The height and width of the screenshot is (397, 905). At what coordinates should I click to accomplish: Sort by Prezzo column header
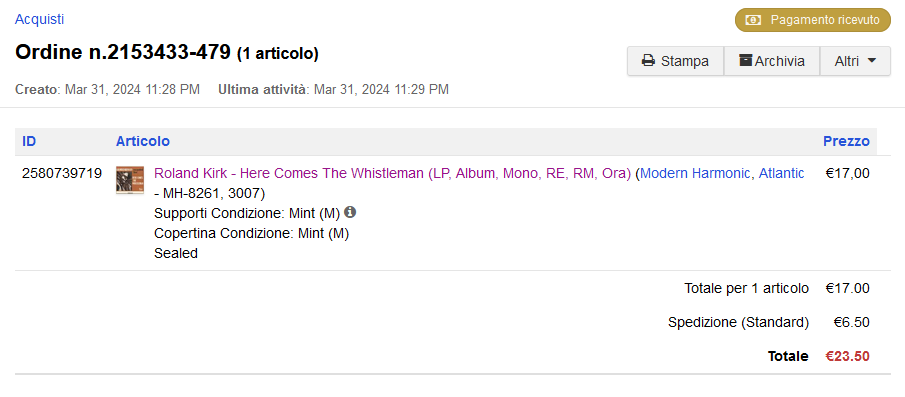(x=846, y=141)
